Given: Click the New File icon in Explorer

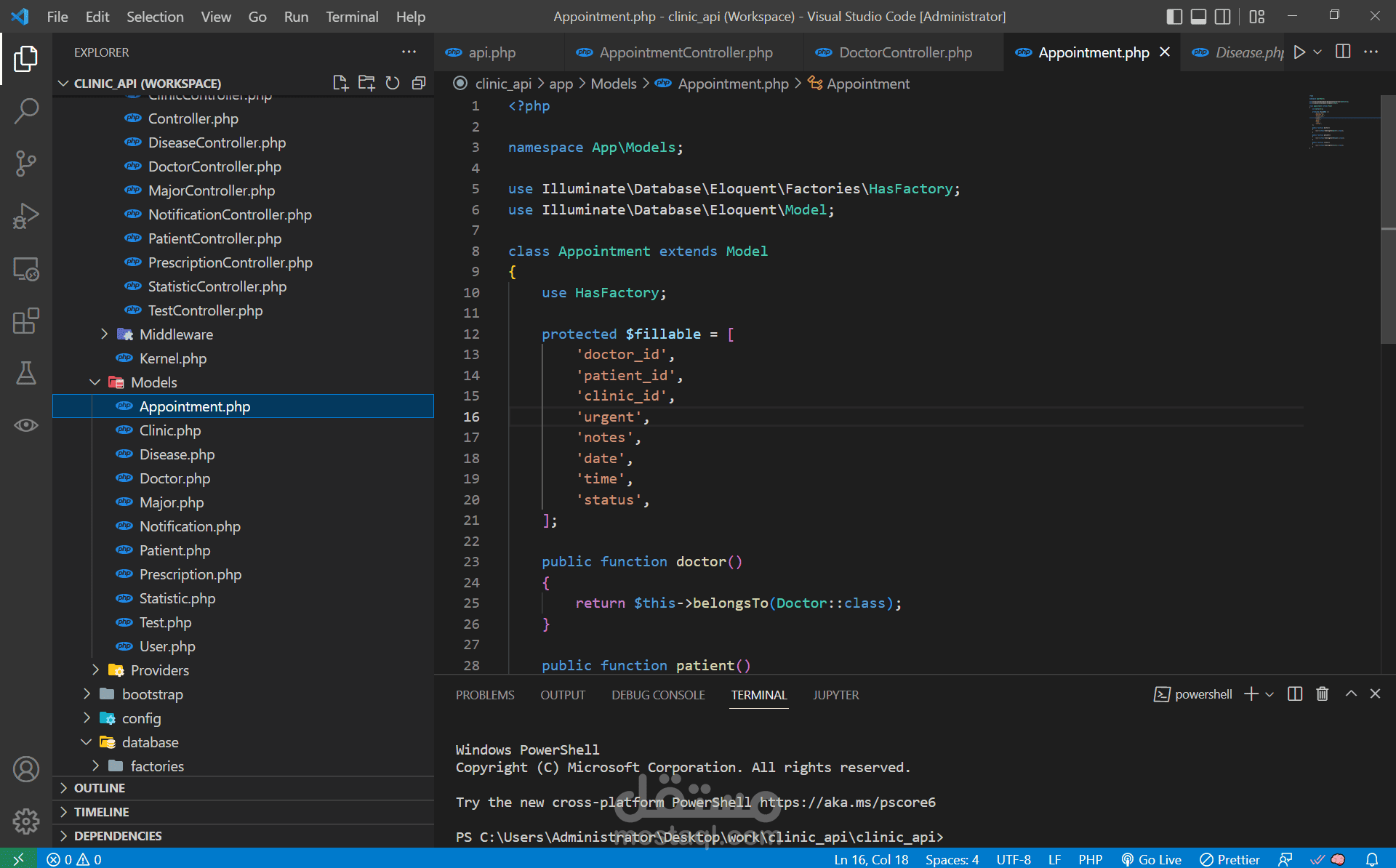Looking at the screenshot, I should tap(340, 83).
